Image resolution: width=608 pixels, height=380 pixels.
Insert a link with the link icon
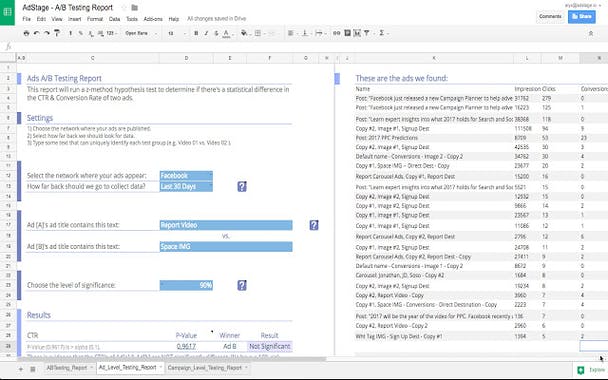coord(337,33)
